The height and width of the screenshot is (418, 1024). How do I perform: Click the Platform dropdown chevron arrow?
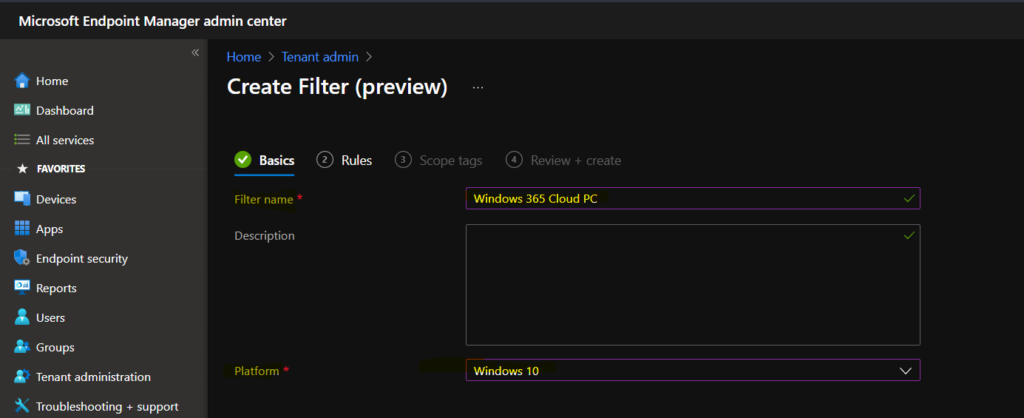coord(905,371)
